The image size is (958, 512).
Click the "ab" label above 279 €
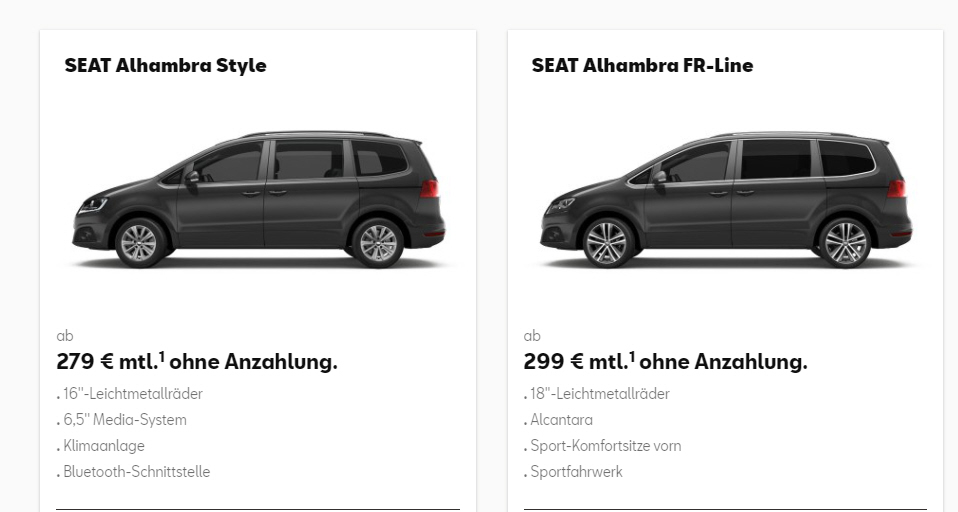pyautogui.click(x=65, y=336)
